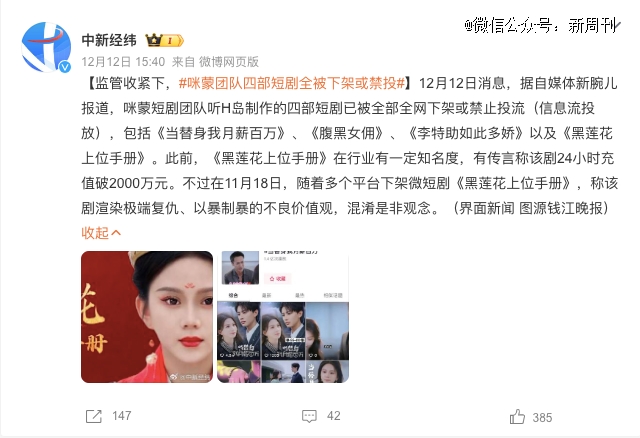Click the 来自 label before source

click(x=183, y=62)
